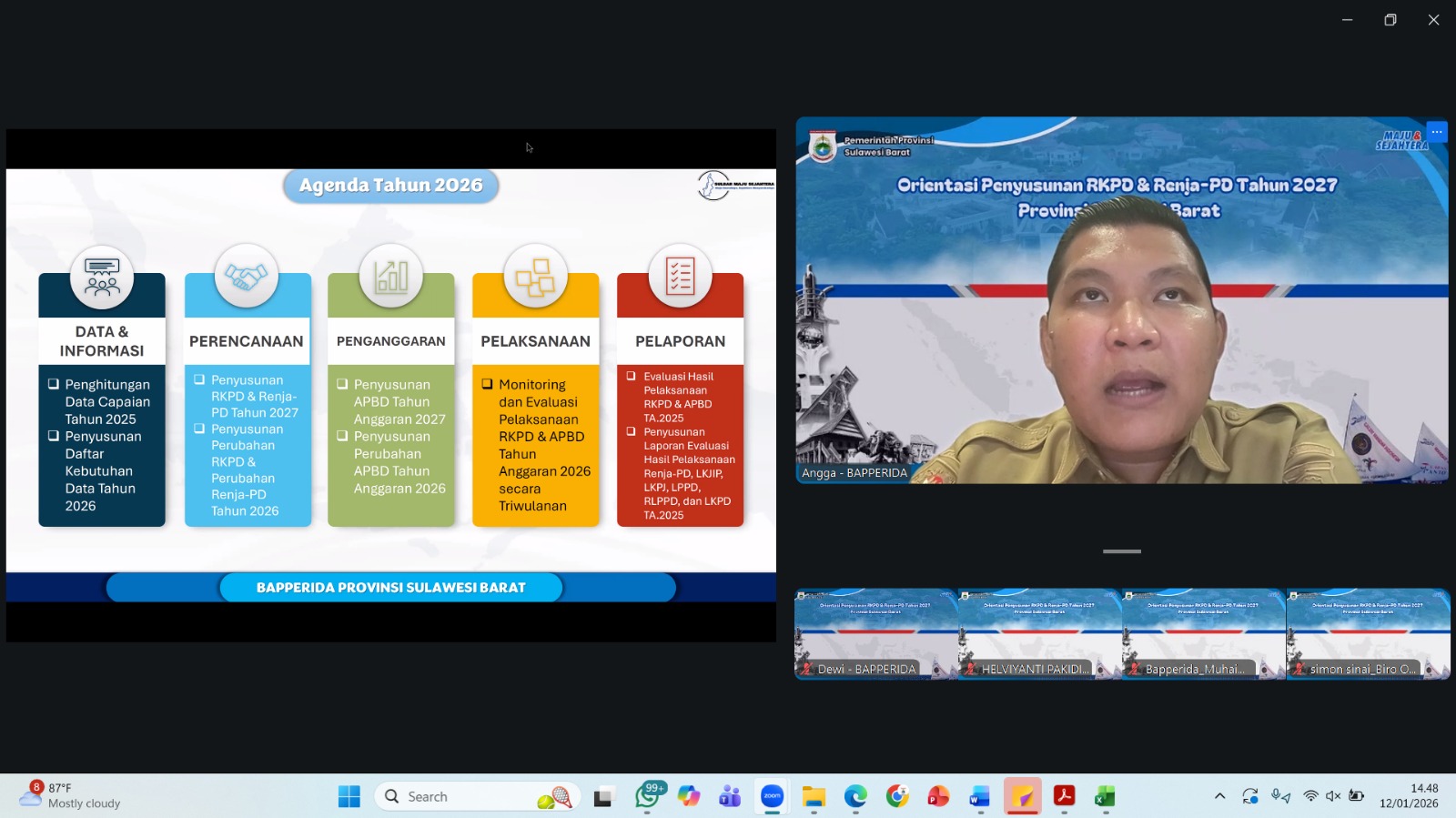Open Microsoft Teams taskbar icon
The height and width of the screenshot is (818, 1456).
(730, 797)
